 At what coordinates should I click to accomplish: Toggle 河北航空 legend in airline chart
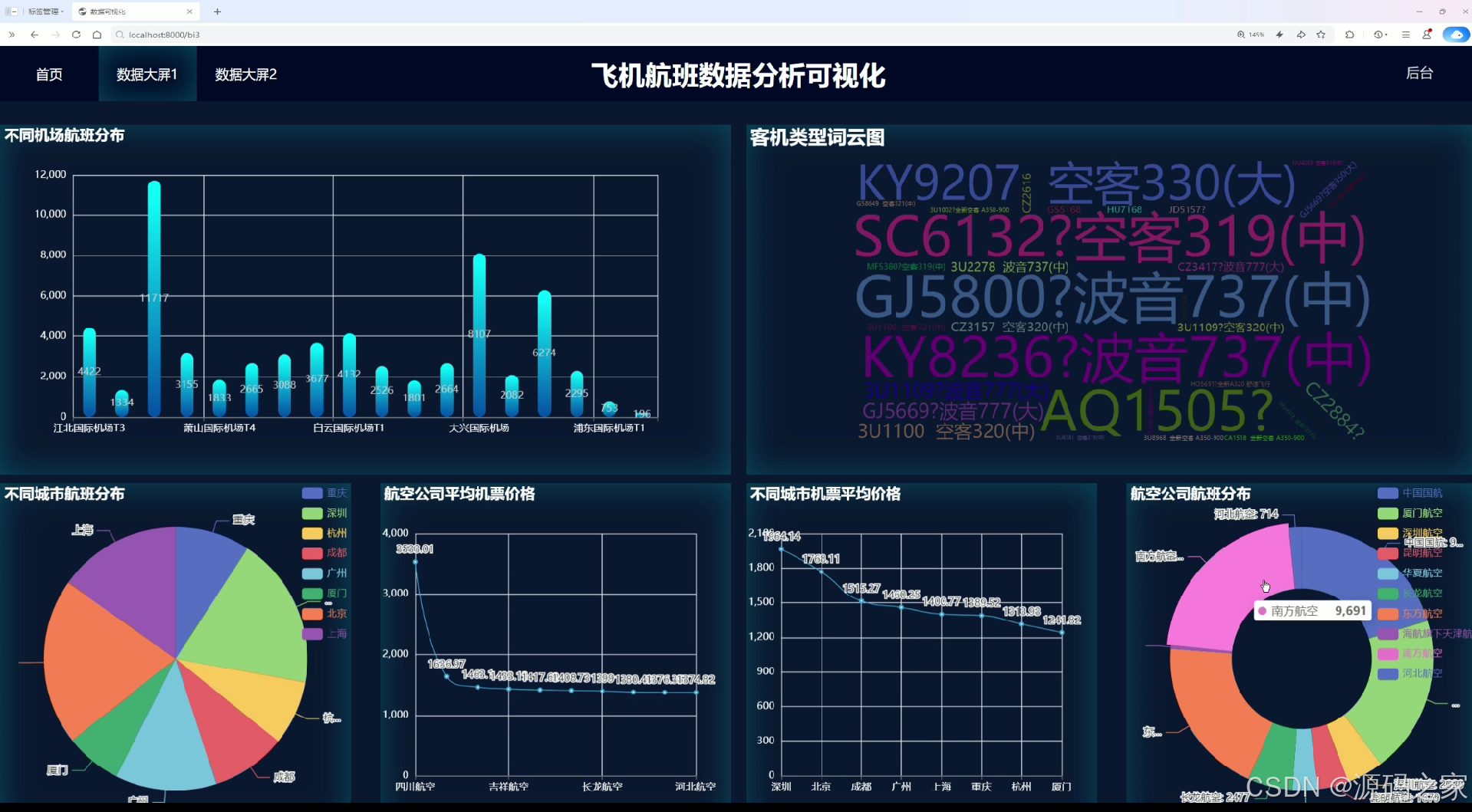coord(1410,673)
